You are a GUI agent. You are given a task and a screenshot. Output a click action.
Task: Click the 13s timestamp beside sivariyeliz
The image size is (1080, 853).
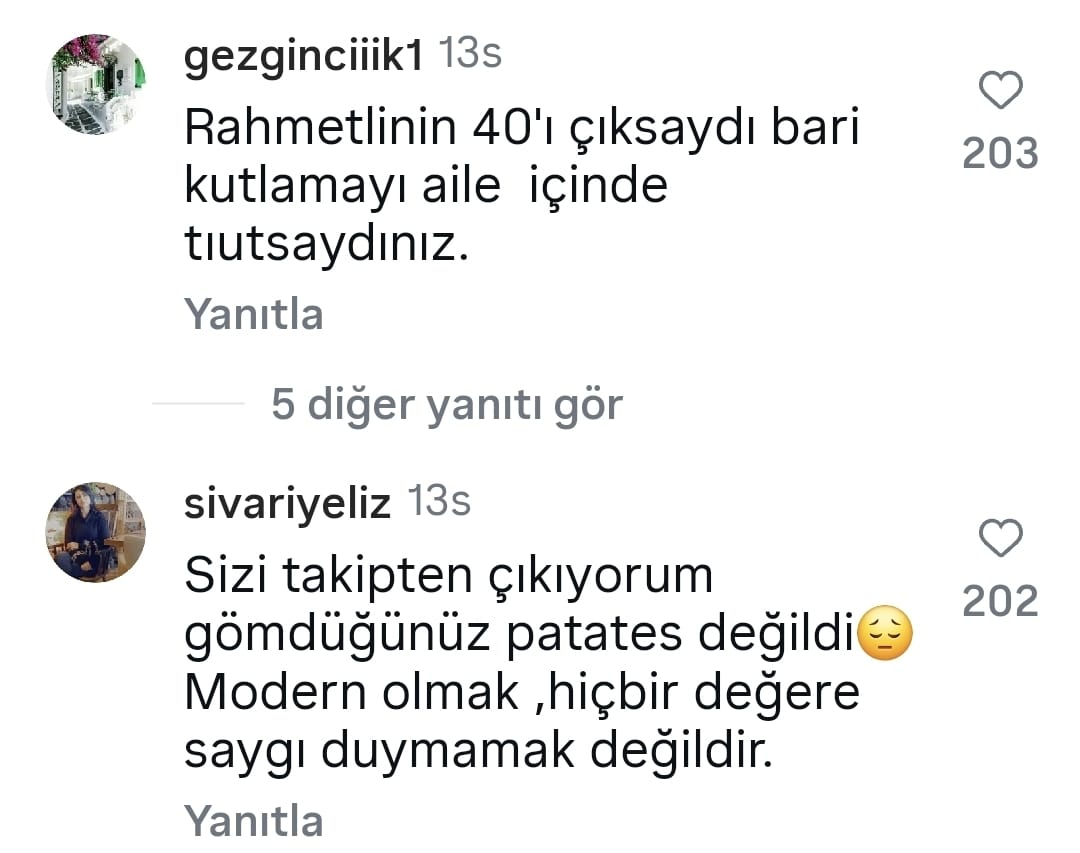point(439,501)
